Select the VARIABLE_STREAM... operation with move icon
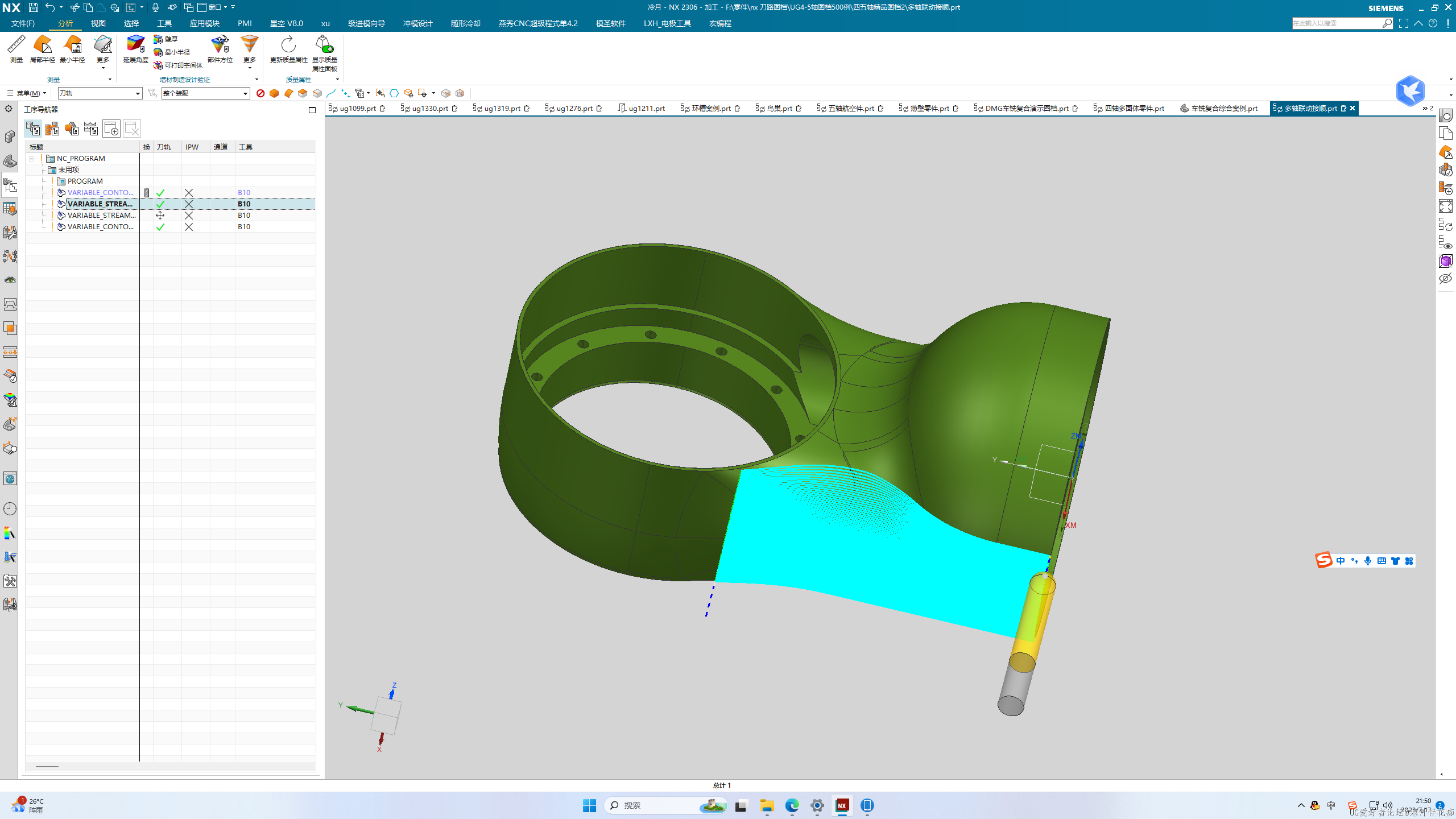Viewport: 1456px width, 819px height. pyautogui.click(x=101, y=215)
